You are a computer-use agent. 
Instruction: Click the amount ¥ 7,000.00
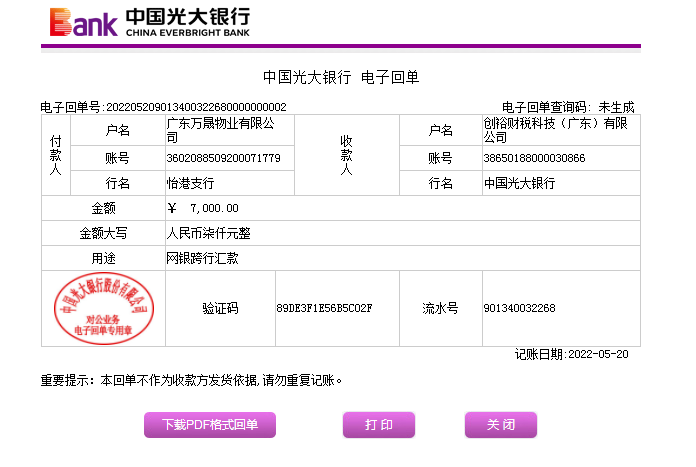coord(203,208)
